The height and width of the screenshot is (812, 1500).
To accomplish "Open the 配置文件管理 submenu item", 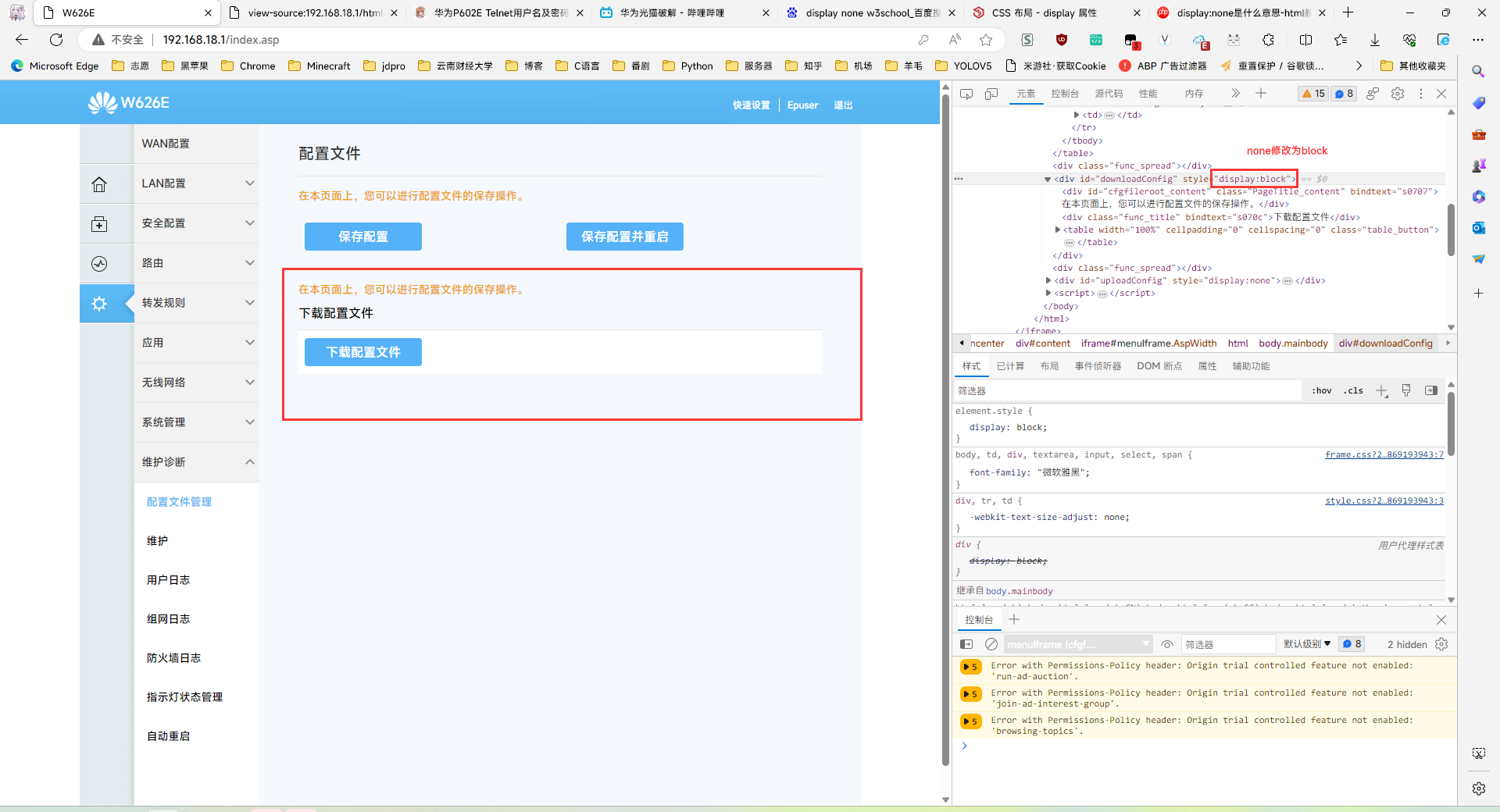I will click(x=180, y=502).
